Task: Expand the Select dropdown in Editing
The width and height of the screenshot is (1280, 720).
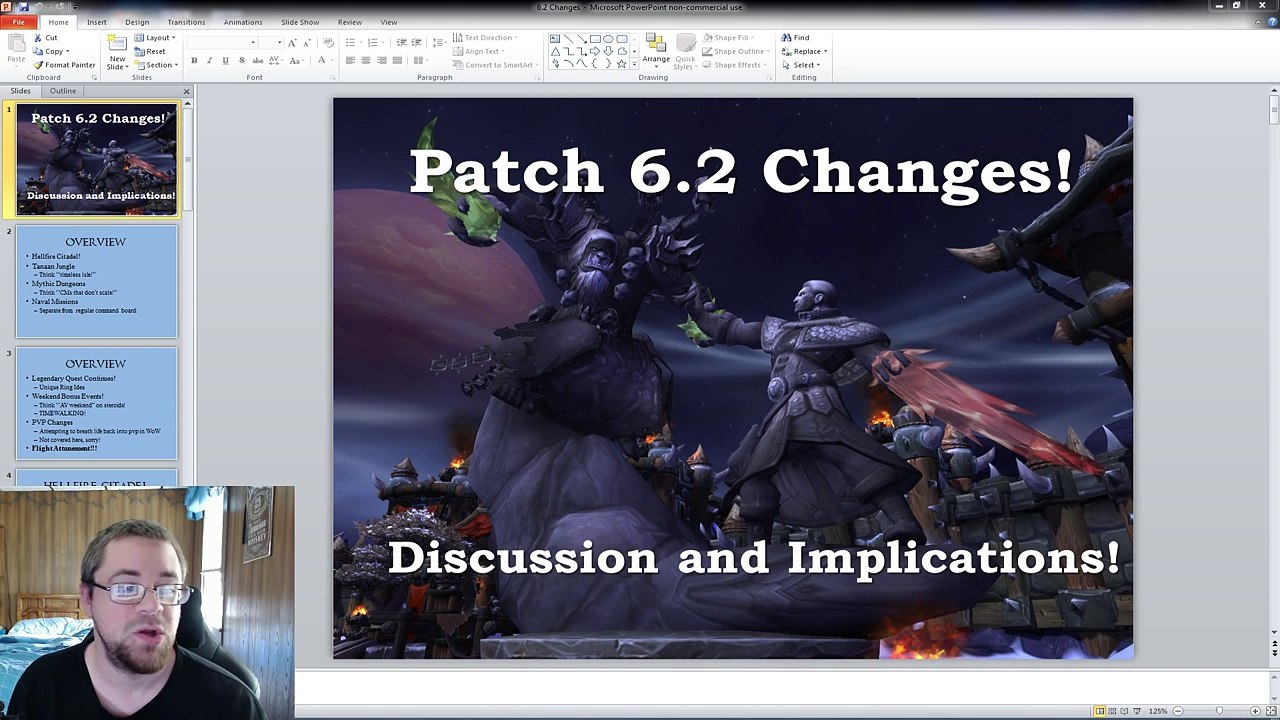Action: click(x=805, y=65)
